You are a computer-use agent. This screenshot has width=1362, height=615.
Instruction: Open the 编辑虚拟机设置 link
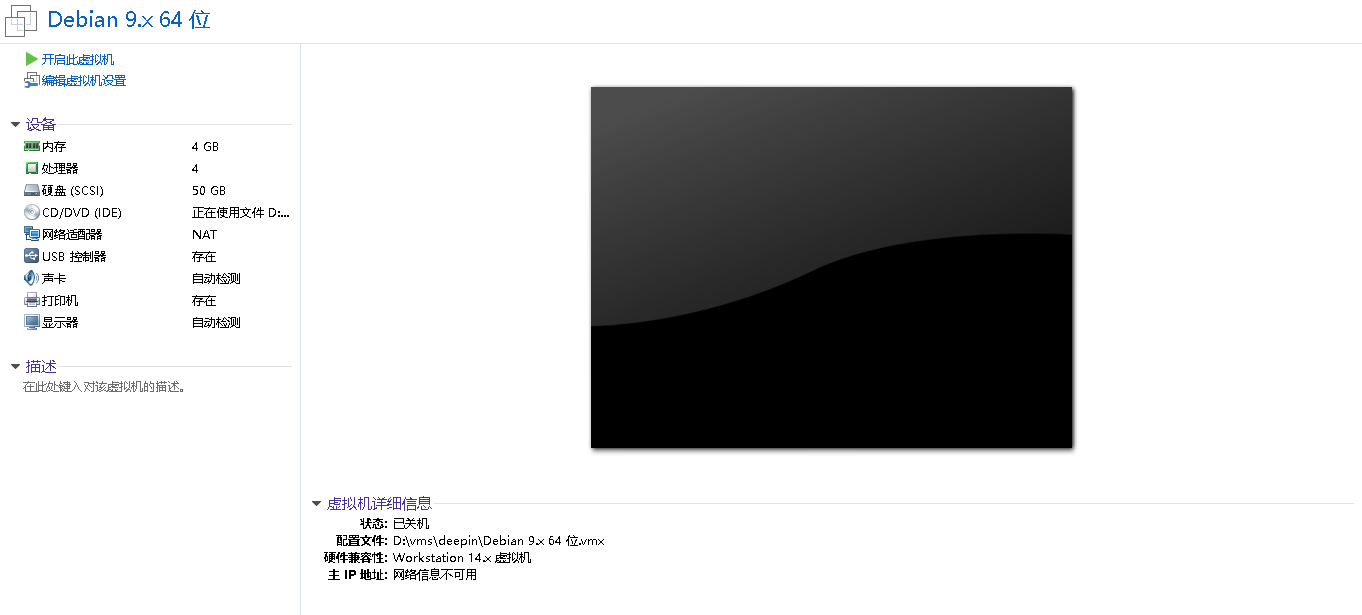point(84,81)
